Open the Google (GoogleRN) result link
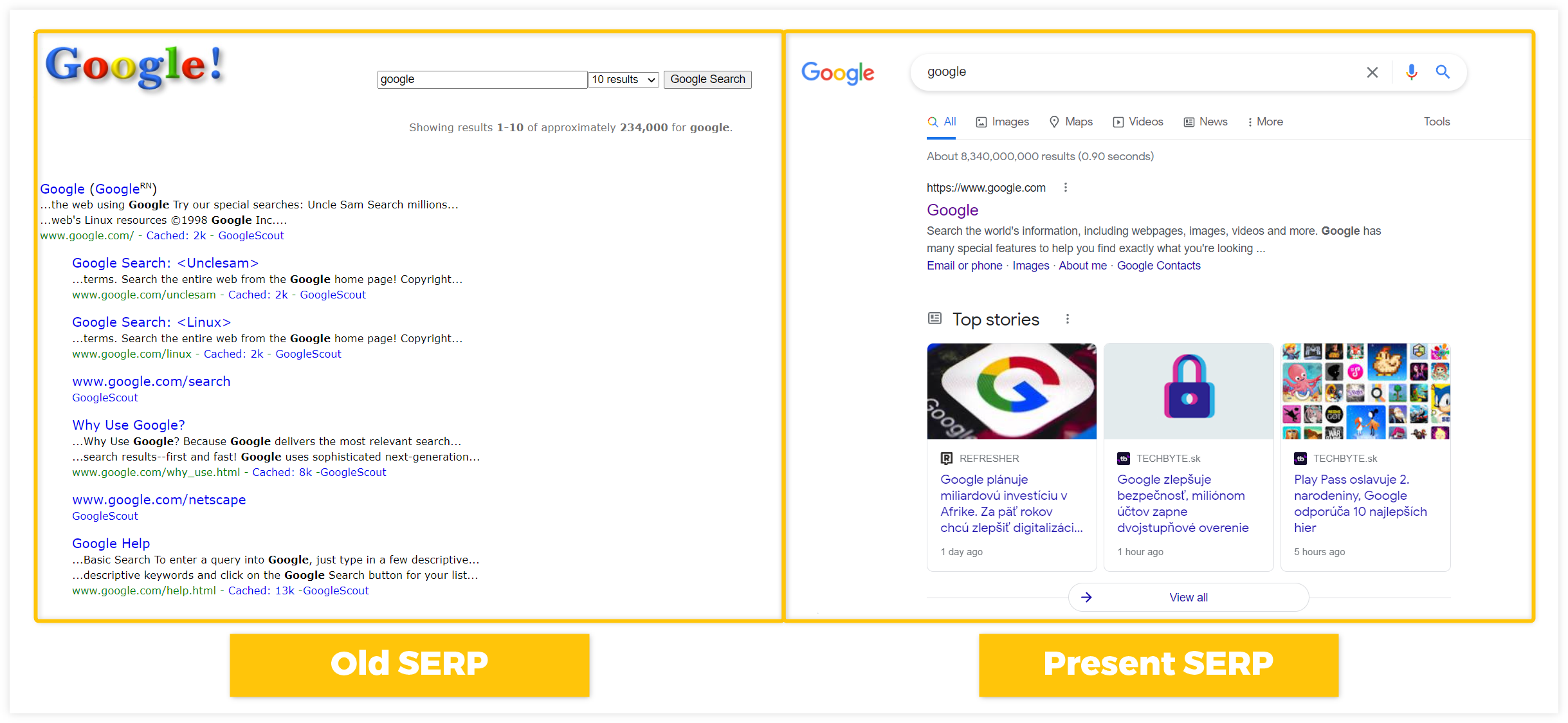The image size is (1568, 723). pyautogui.click(x=98, y=188)
